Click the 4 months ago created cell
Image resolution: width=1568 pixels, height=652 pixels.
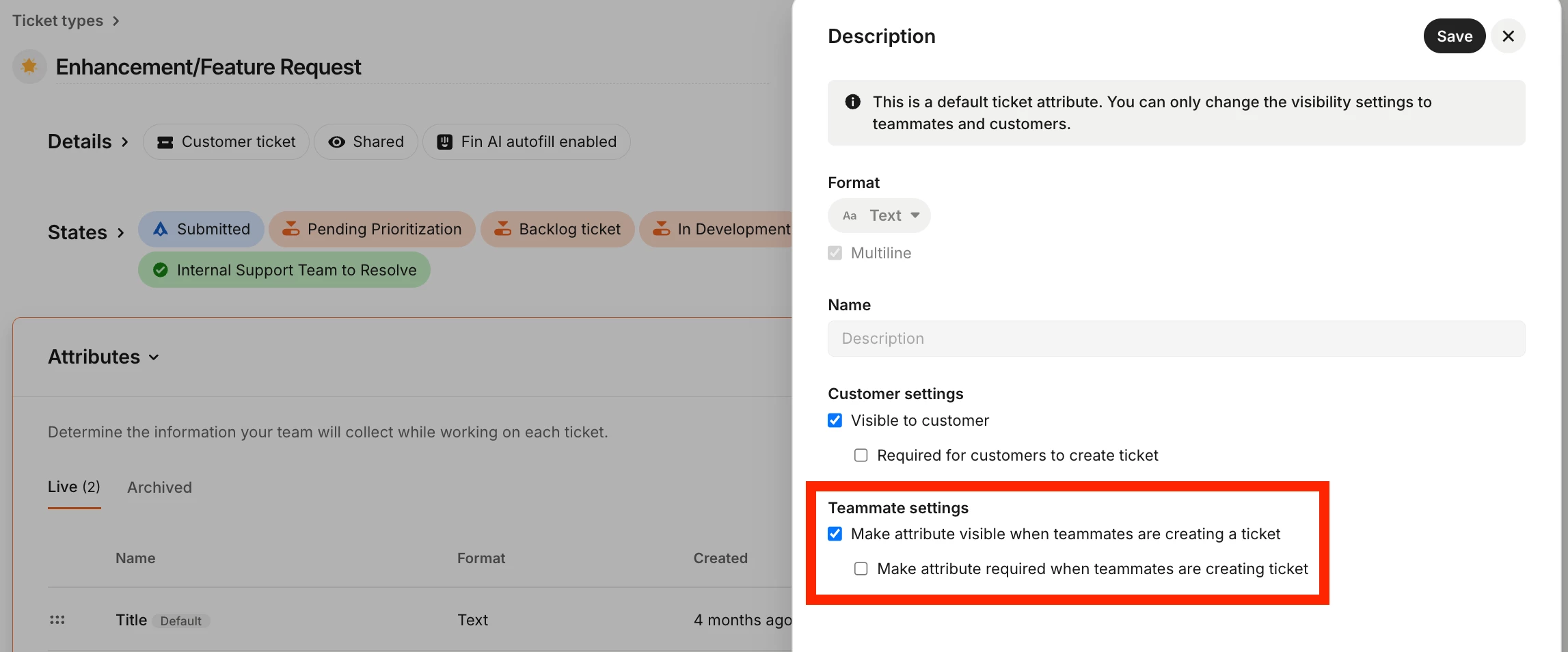pos(742,620)
